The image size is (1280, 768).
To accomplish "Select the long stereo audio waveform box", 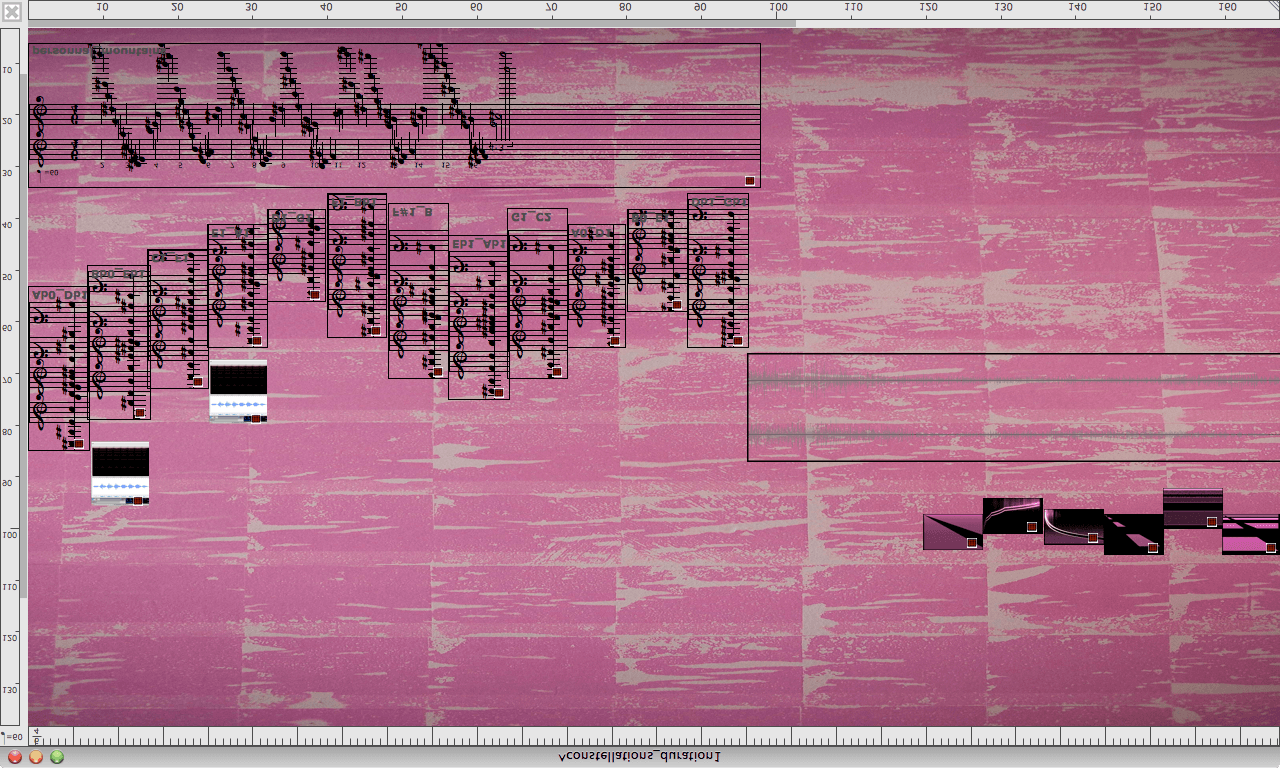I will point(1013,407).
